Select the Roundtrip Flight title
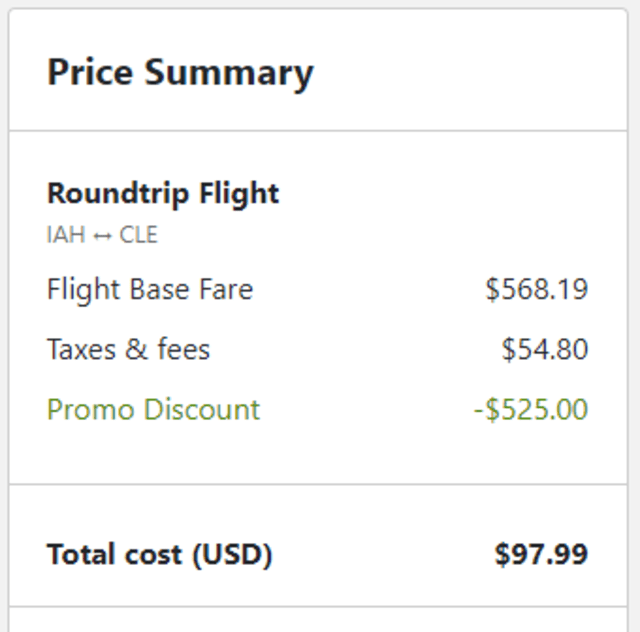 [163, 193]
